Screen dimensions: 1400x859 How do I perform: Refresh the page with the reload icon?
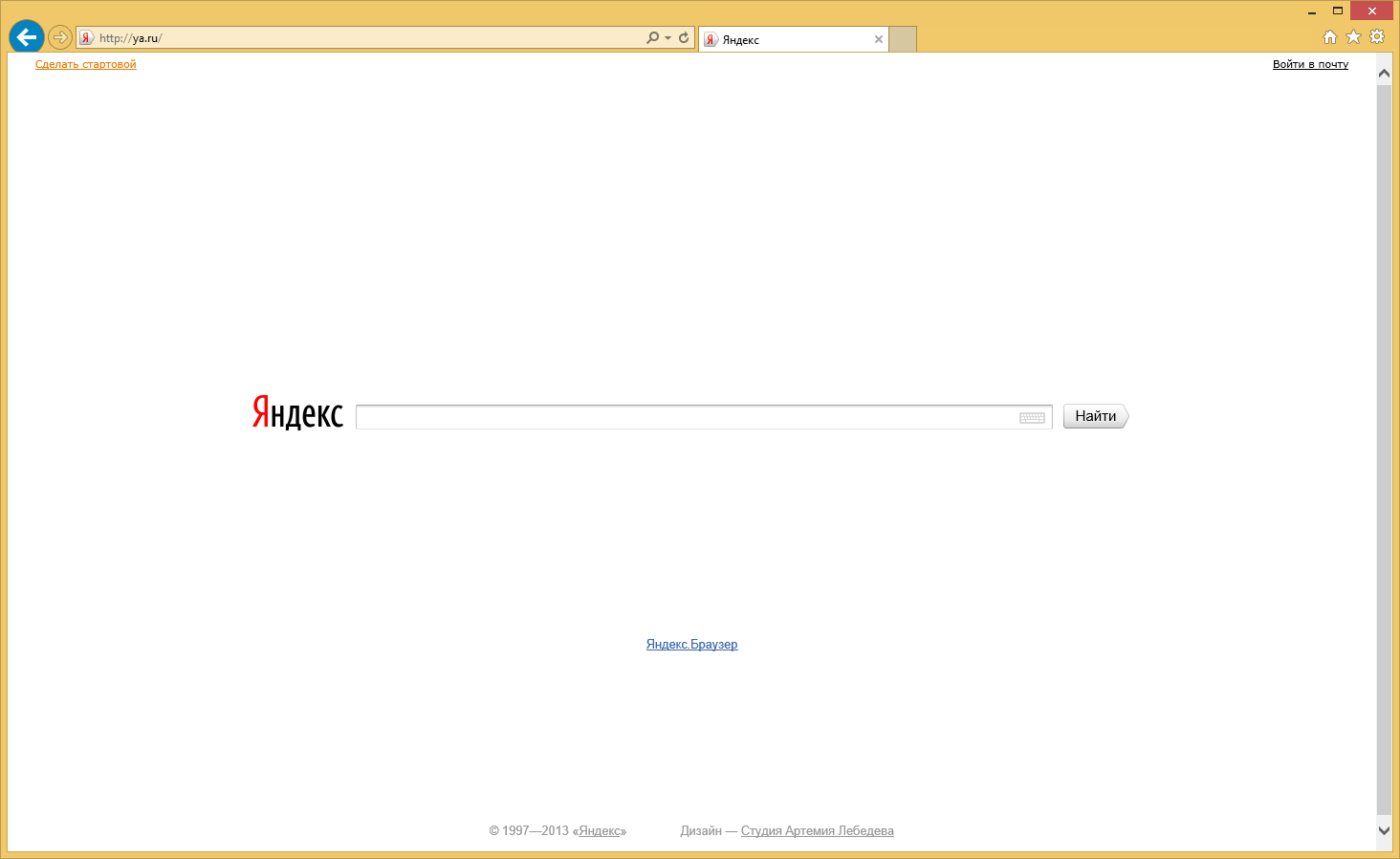(x=684, y=38)
